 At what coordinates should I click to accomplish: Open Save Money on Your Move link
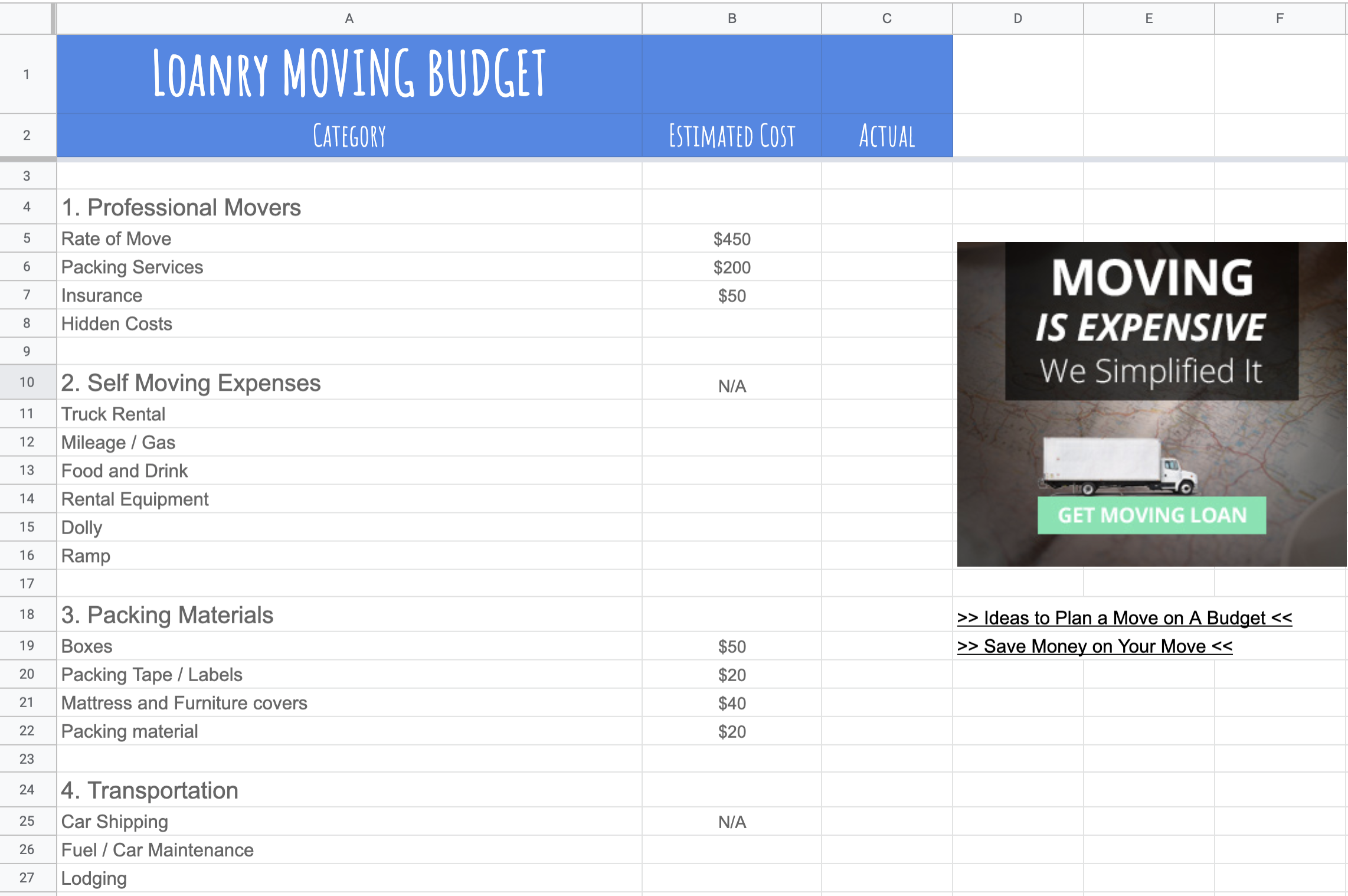(1094, 646)
